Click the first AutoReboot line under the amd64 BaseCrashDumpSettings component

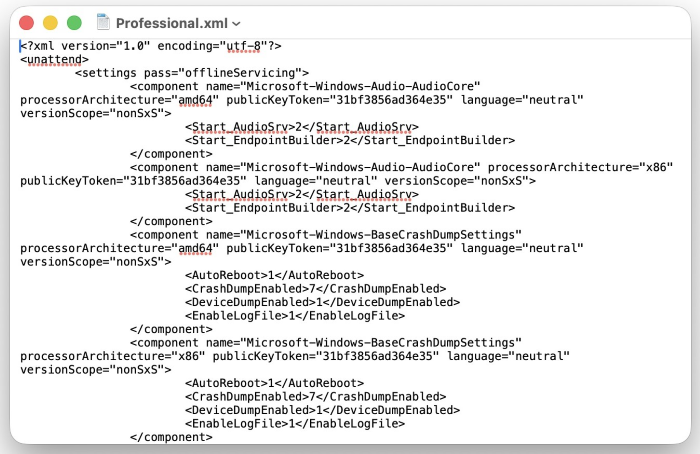click(x=275, y=275)
